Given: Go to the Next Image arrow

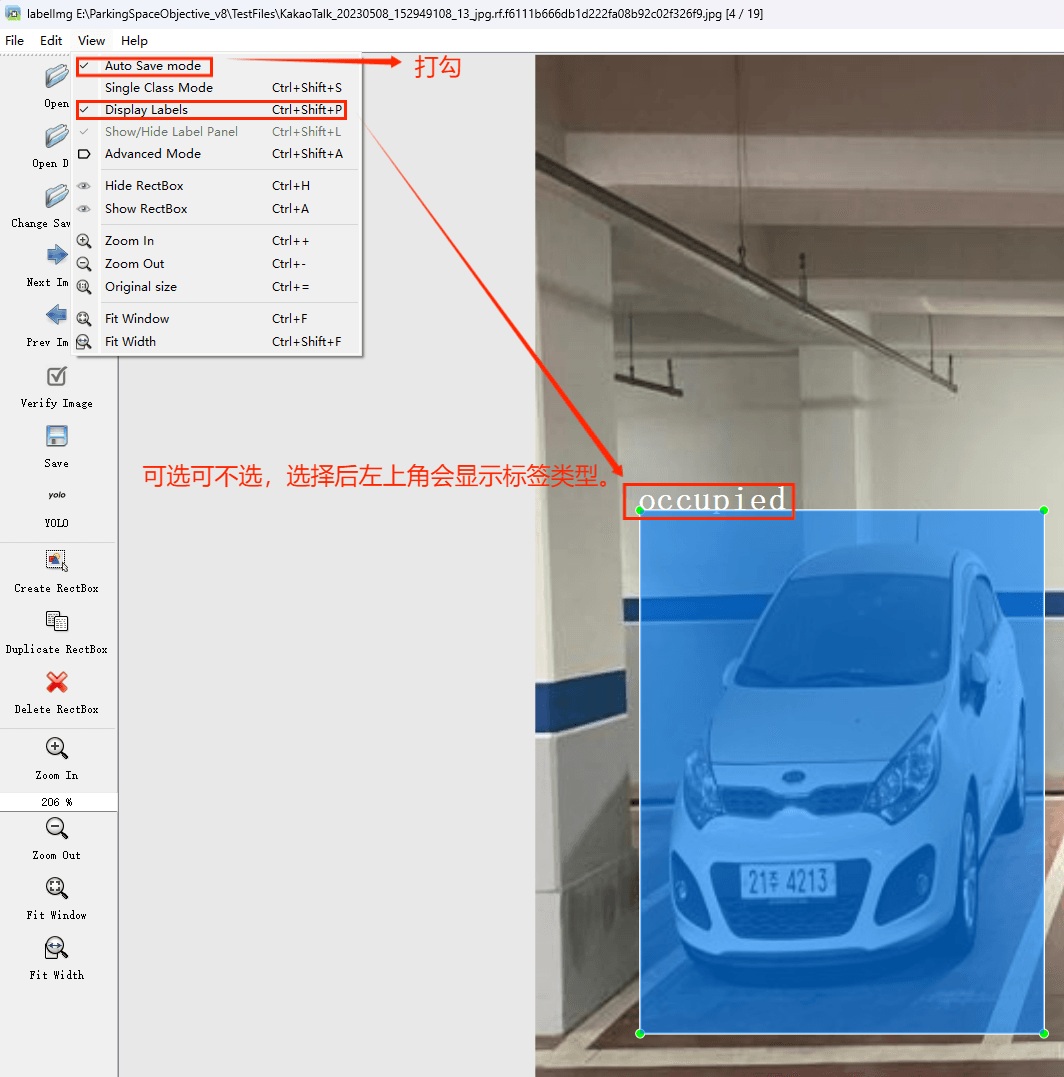Looking at the screenshot, I should (57, 256).
